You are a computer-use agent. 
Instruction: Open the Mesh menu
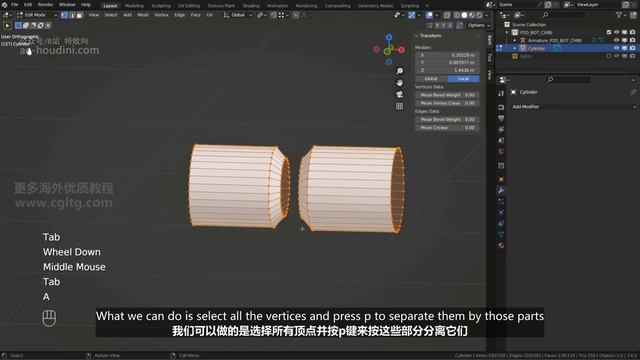coord(143,15)
